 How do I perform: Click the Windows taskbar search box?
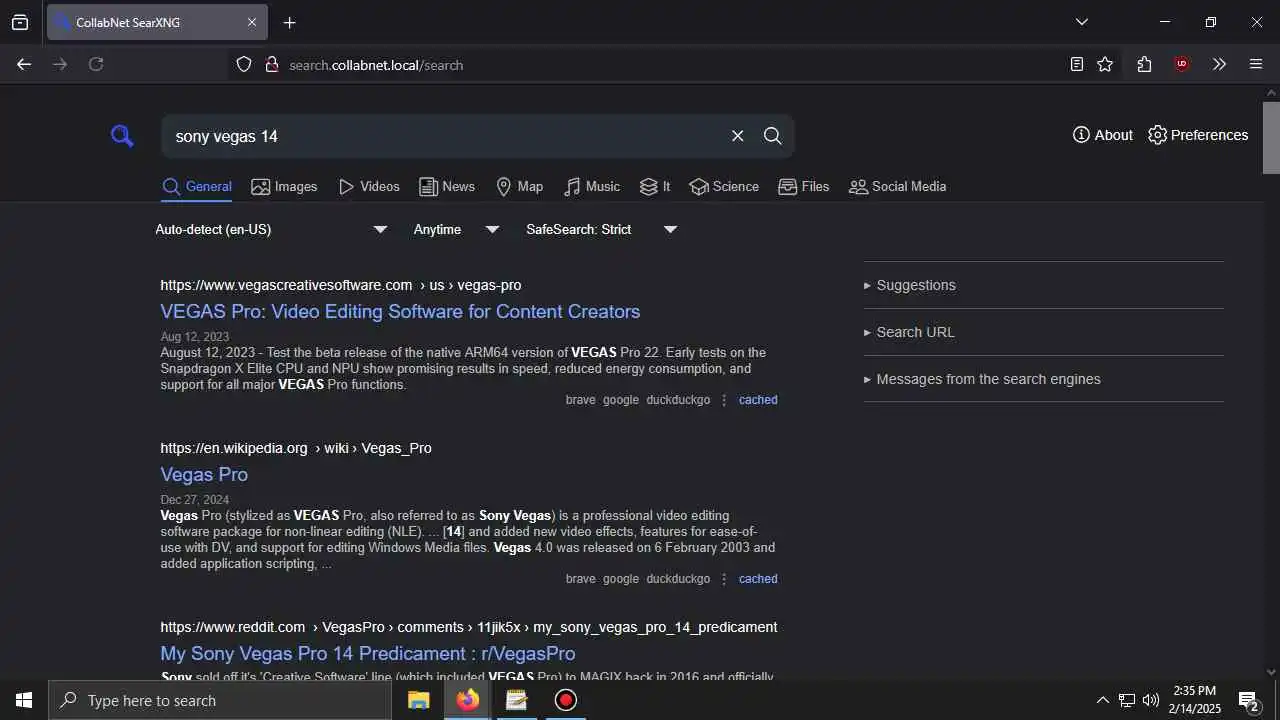(220, 700)
